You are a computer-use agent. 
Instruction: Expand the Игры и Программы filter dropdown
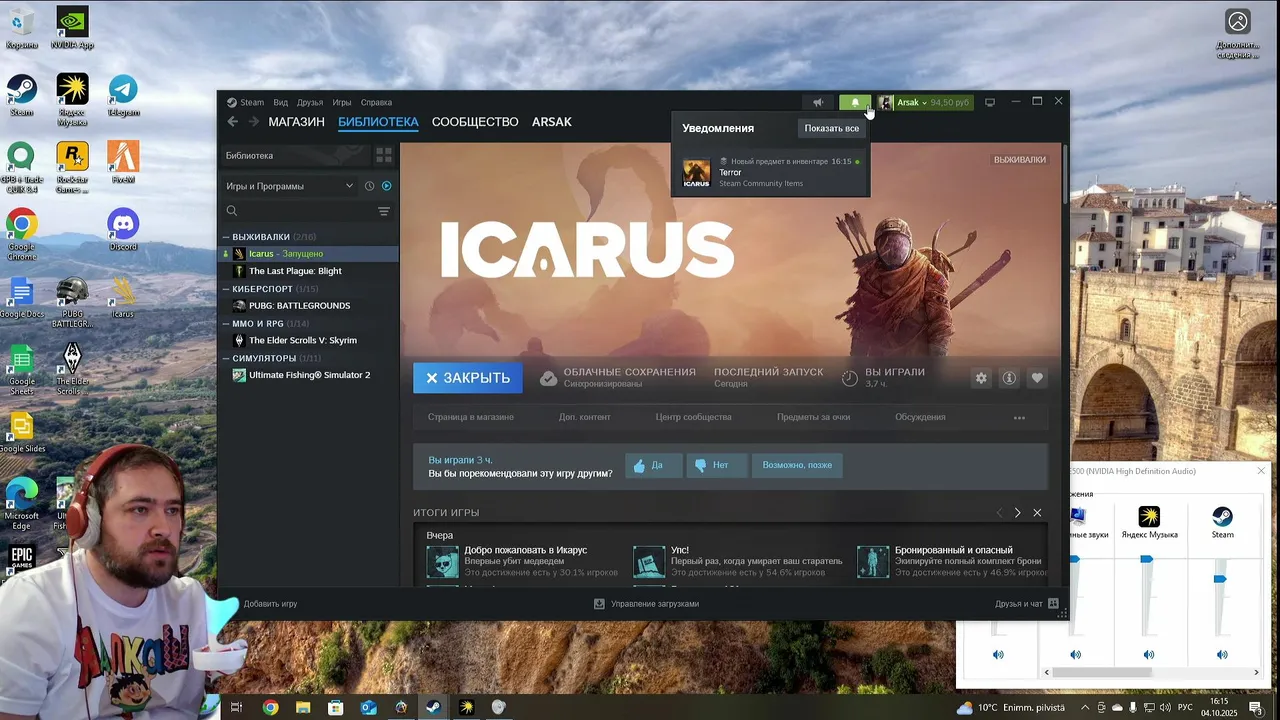pos(289,186)
